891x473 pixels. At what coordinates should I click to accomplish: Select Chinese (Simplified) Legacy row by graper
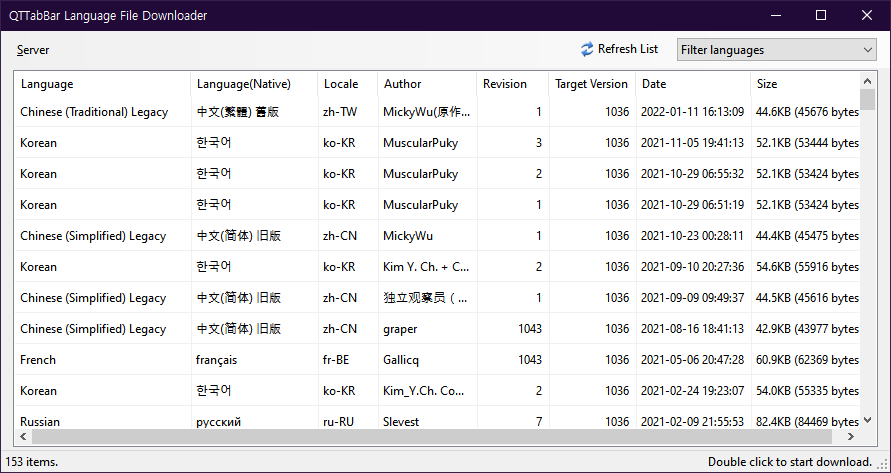(x=438, y=329)
